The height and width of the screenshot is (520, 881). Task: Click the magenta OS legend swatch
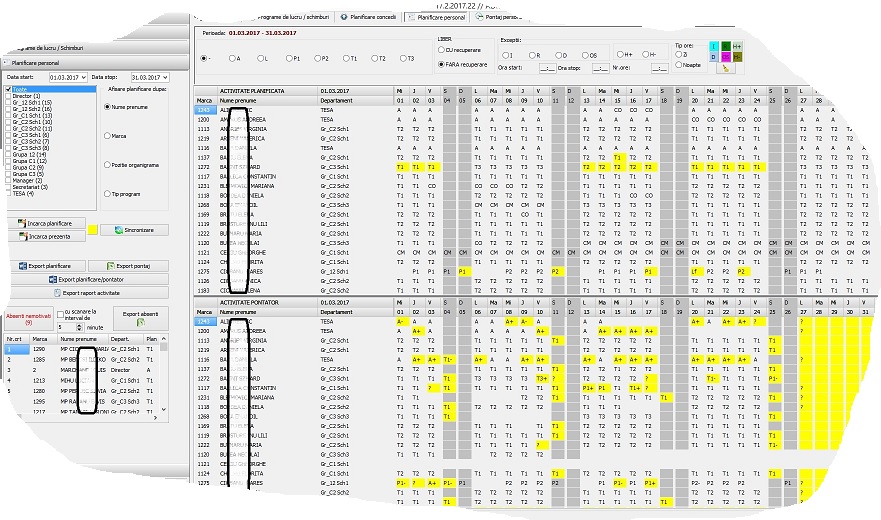coord(725,57)
